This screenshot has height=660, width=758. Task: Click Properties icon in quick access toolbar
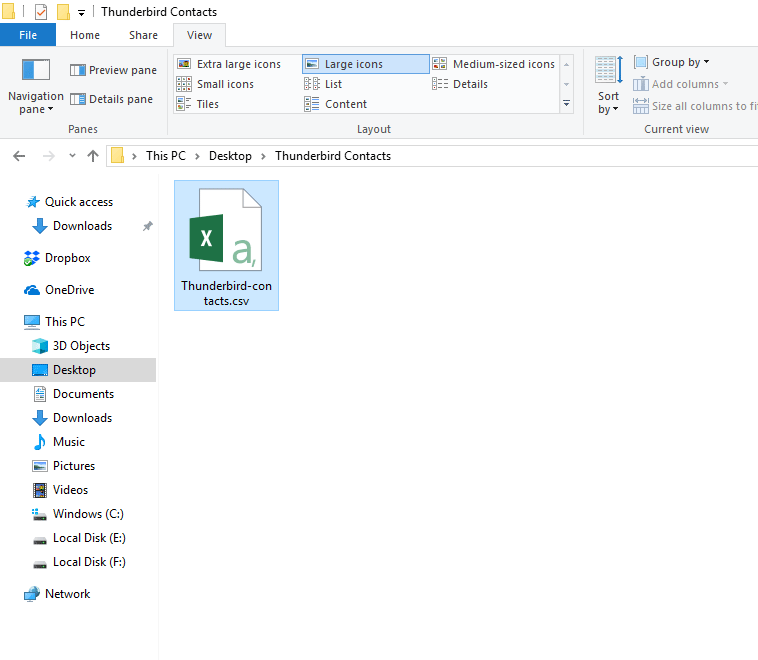(x=41, y=12)
